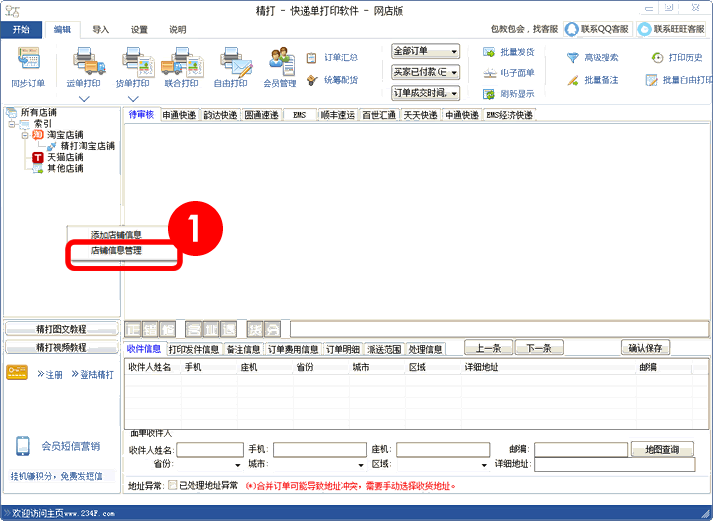
Task: Open 自由打印 free print tool
Action: tap(231, 66)
